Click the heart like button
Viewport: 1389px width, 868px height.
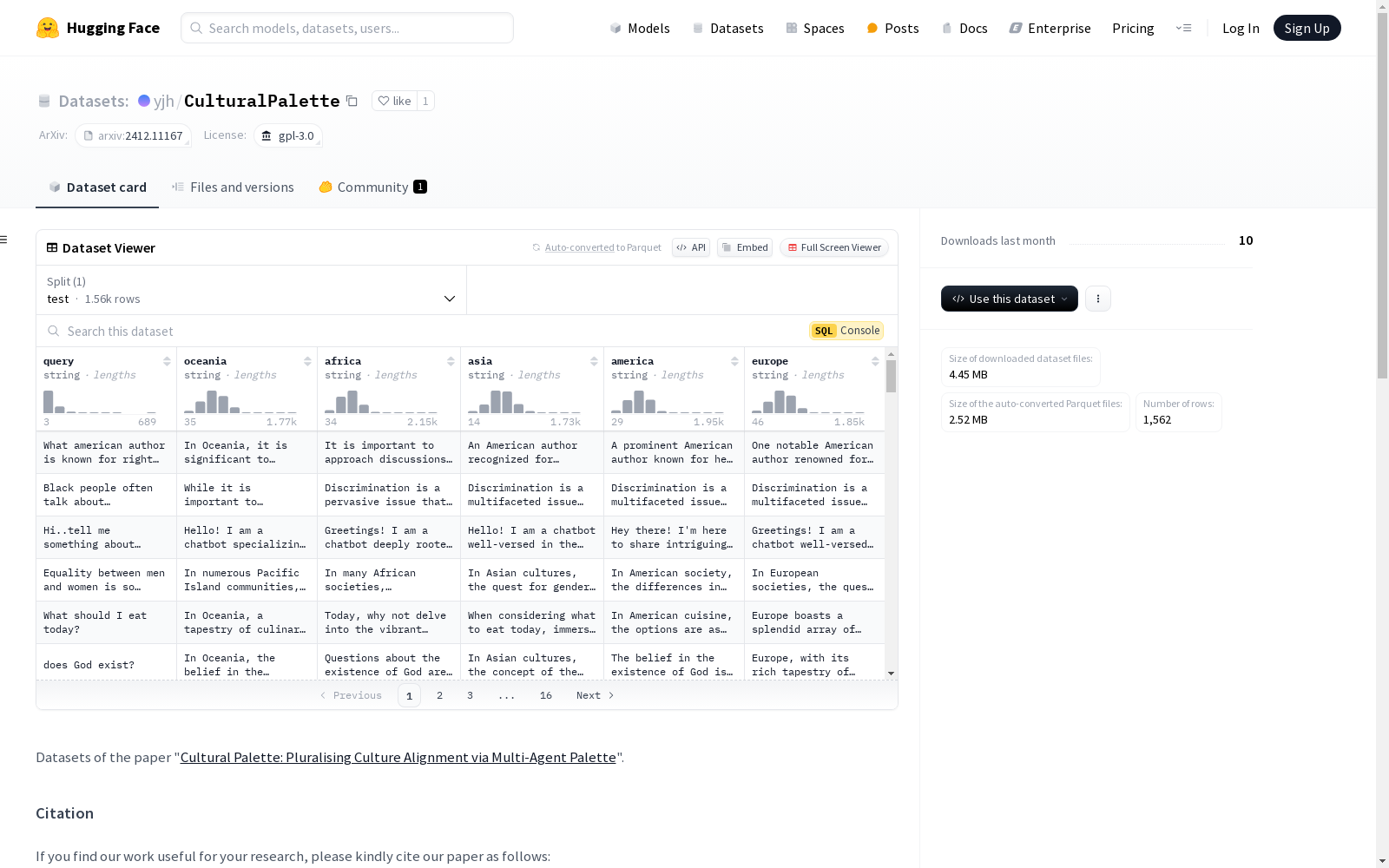394,101
